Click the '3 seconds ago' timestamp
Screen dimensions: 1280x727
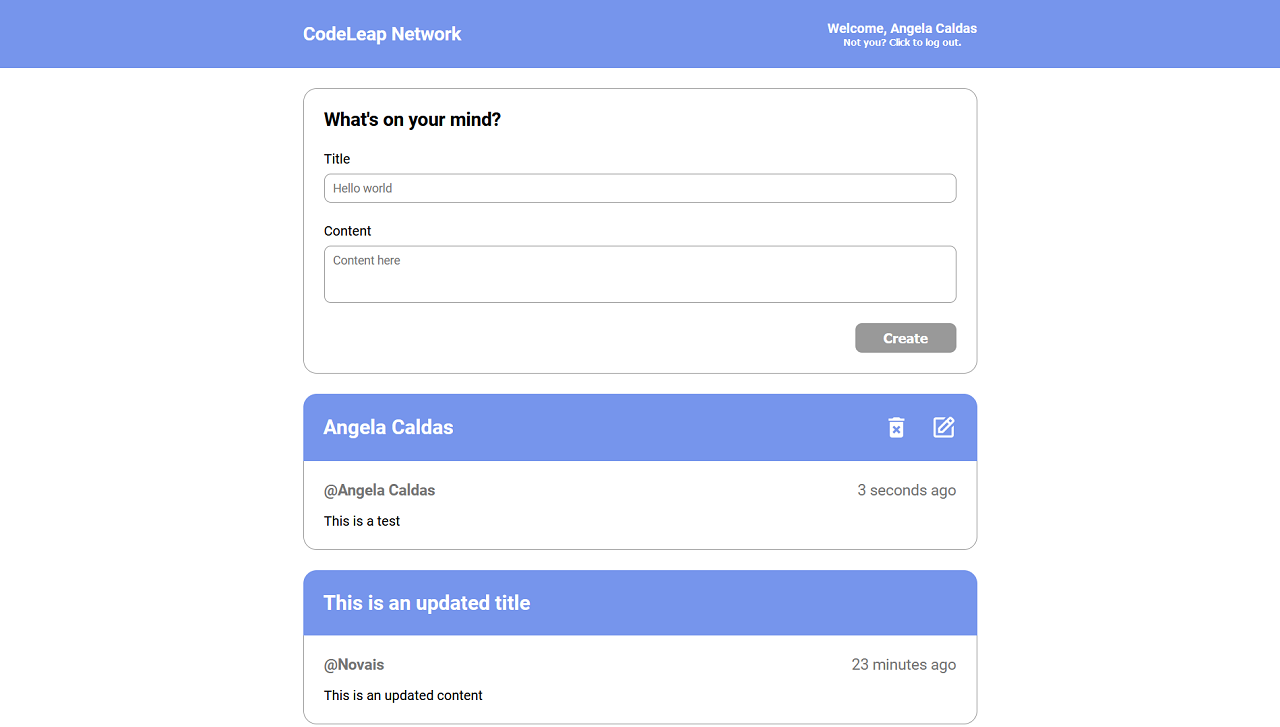906,490
